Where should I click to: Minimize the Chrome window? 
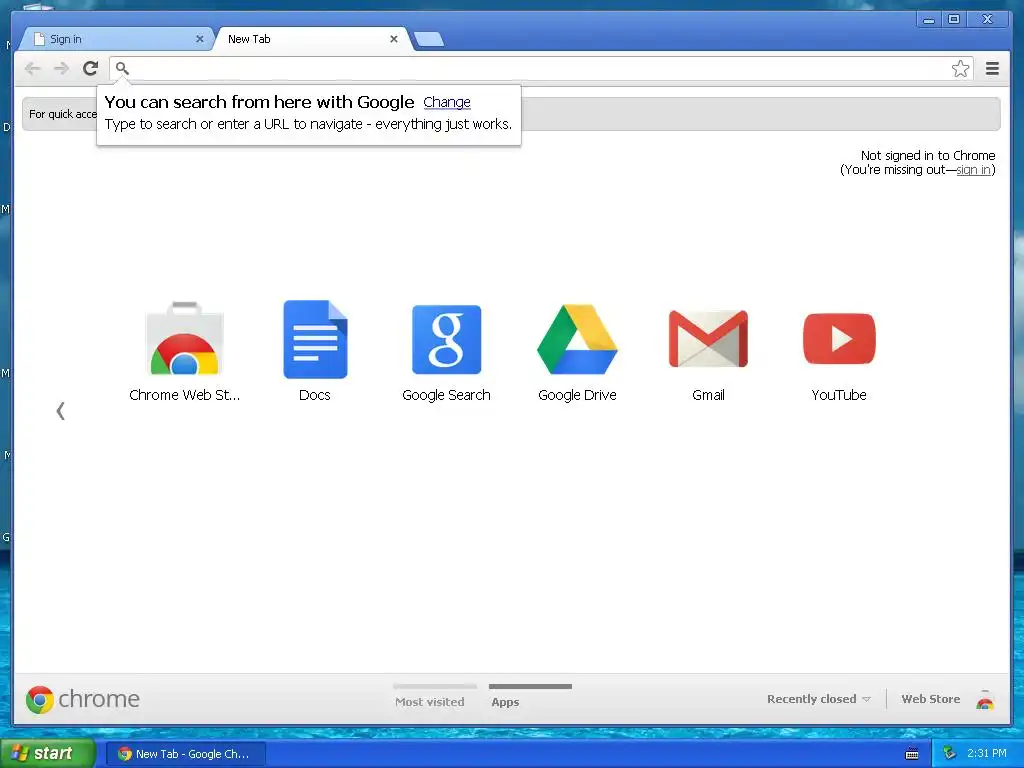928,20
